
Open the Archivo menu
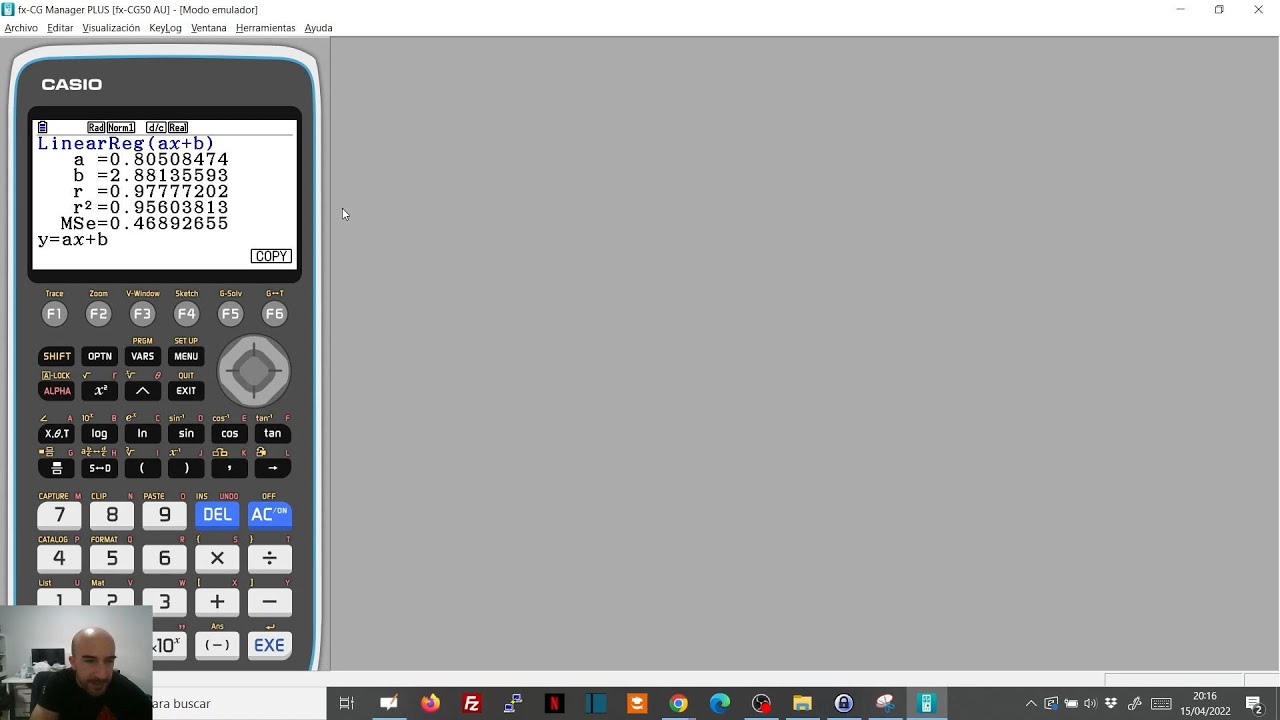coord(21,28)
